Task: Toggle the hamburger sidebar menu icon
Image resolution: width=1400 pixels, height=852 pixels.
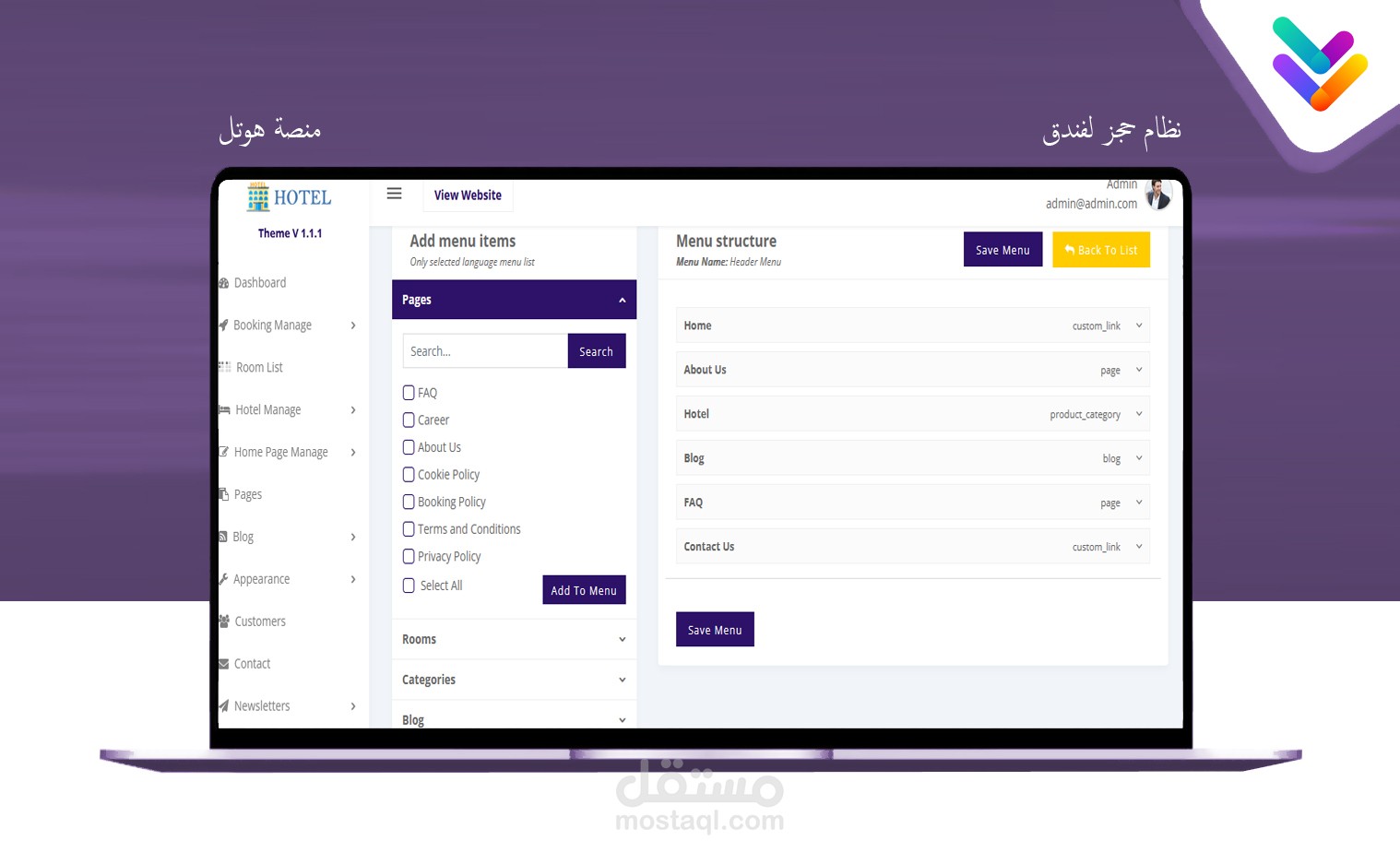Action: click(x=394, y=194)
